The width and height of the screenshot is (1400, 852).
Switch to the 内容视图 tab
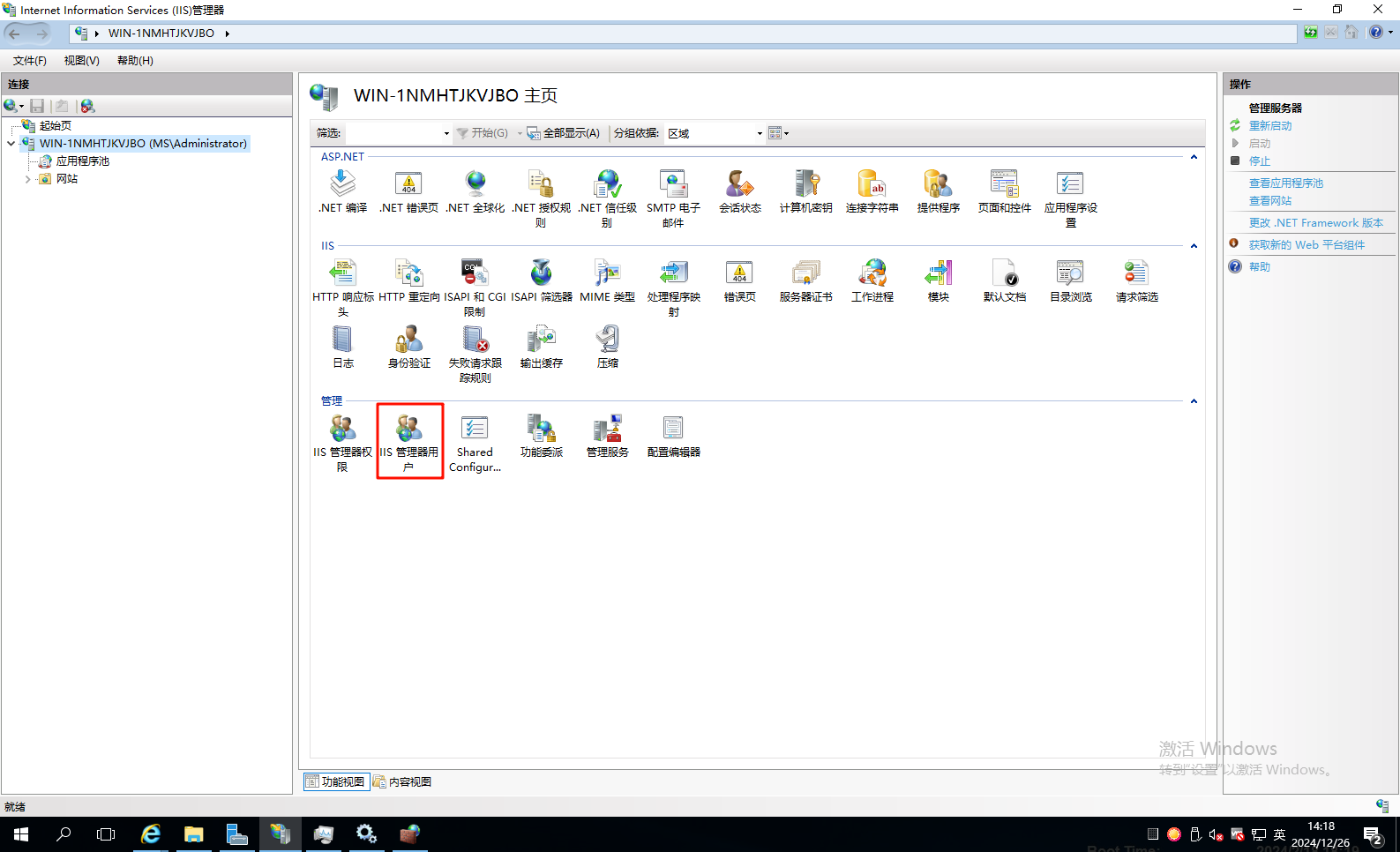403,782
